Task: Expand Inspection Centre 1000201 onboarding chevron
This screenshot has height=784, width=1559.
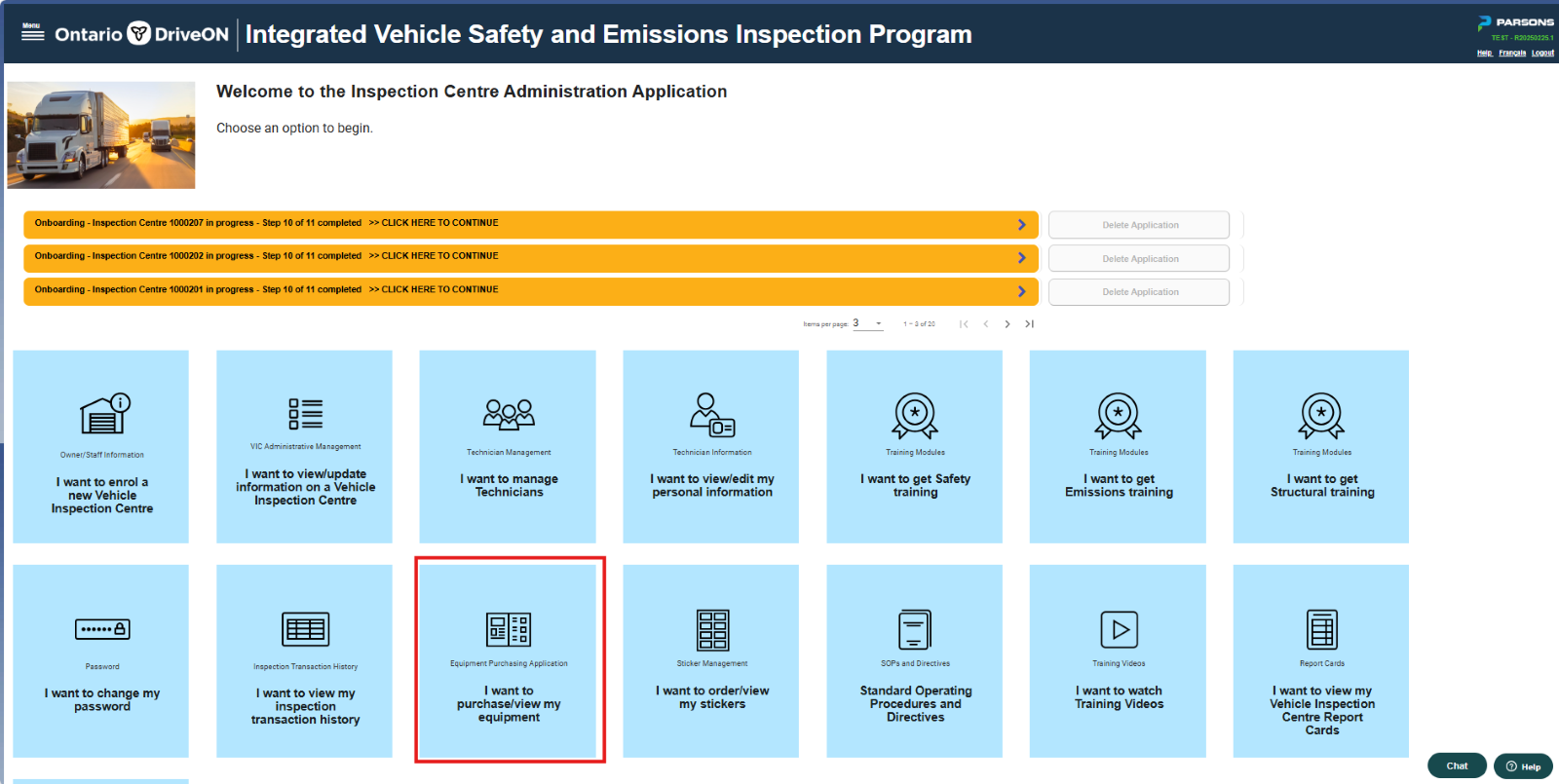Action: click(1021, 291)
